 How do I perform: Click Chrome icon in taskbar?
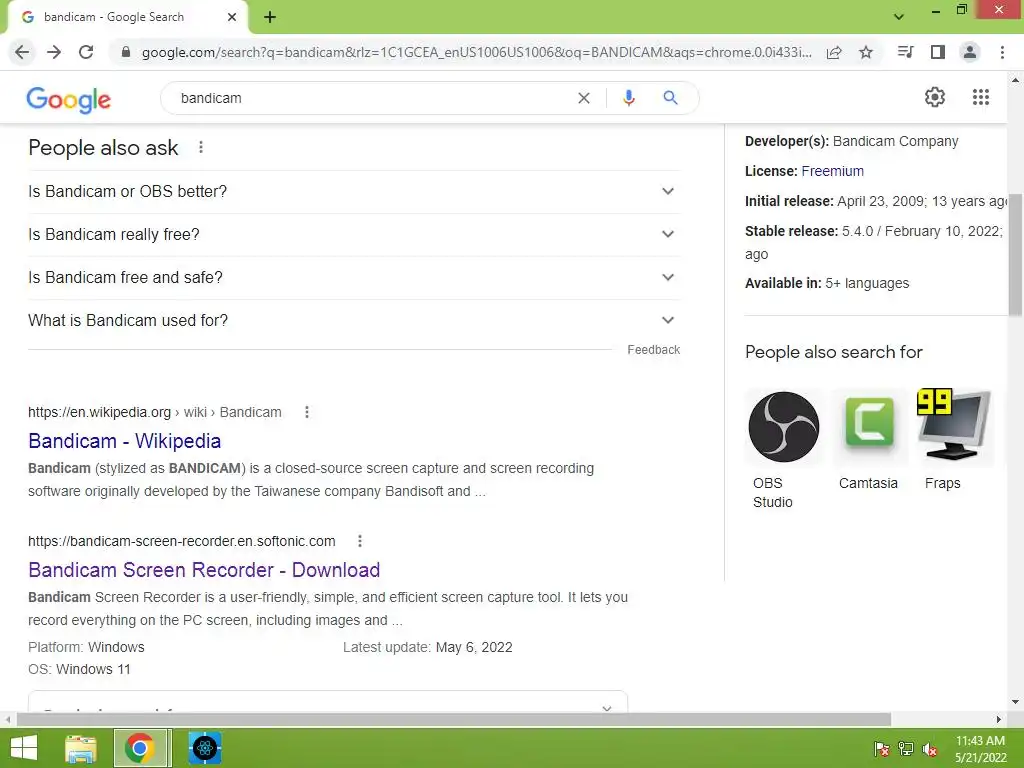pos(142,748)
